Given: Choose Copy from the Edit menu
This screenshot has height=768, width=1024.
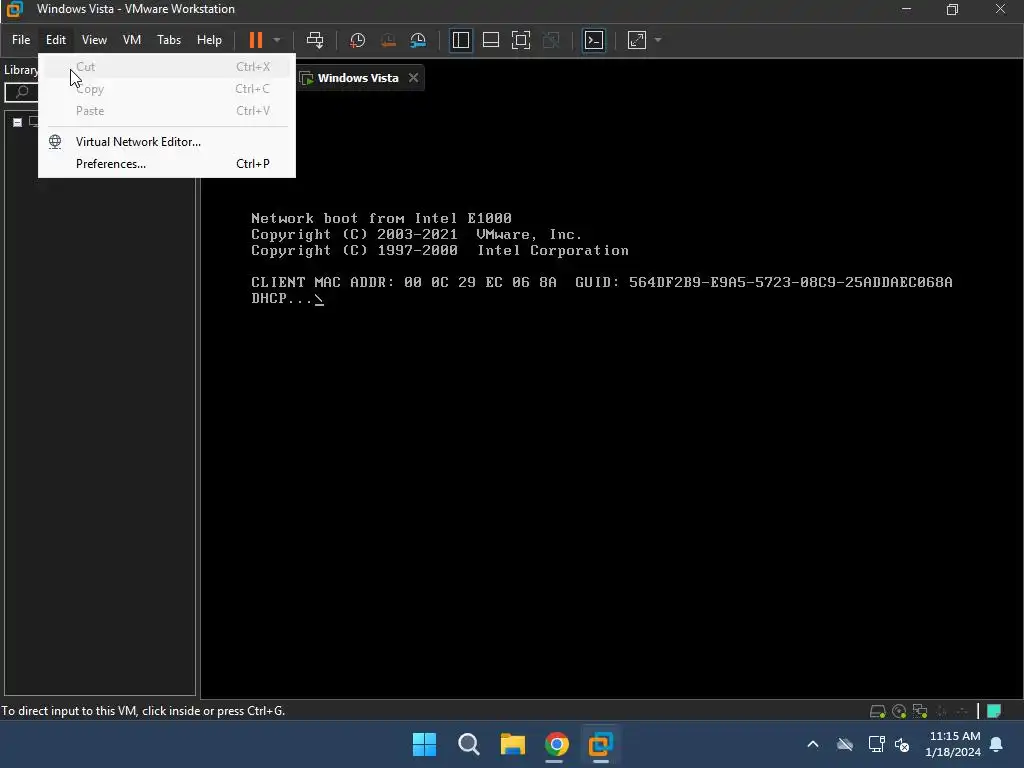Looking at the screenshot, I should (167, 89).
